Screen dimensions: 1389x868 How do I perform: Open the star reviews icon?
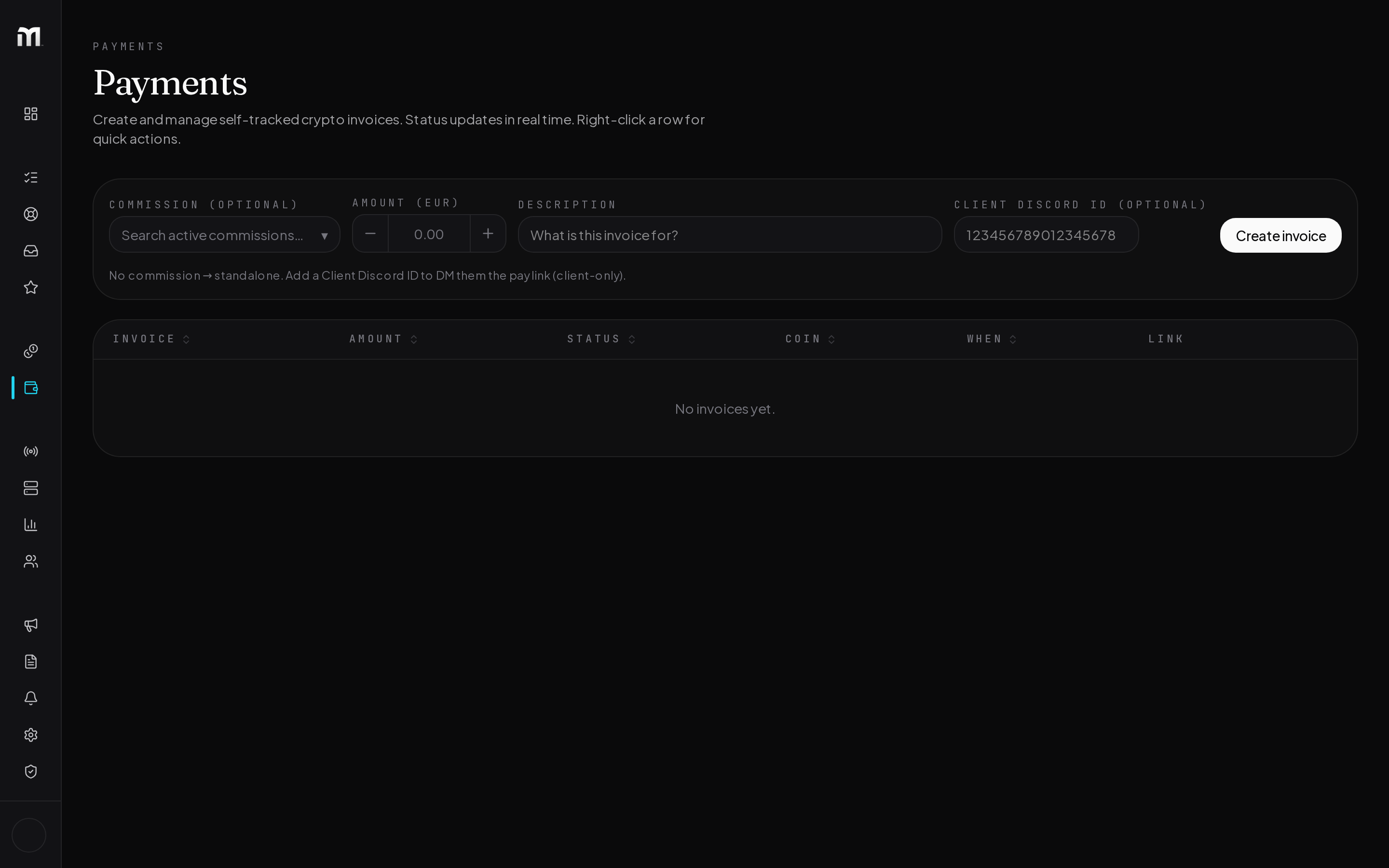click(31, 287)
